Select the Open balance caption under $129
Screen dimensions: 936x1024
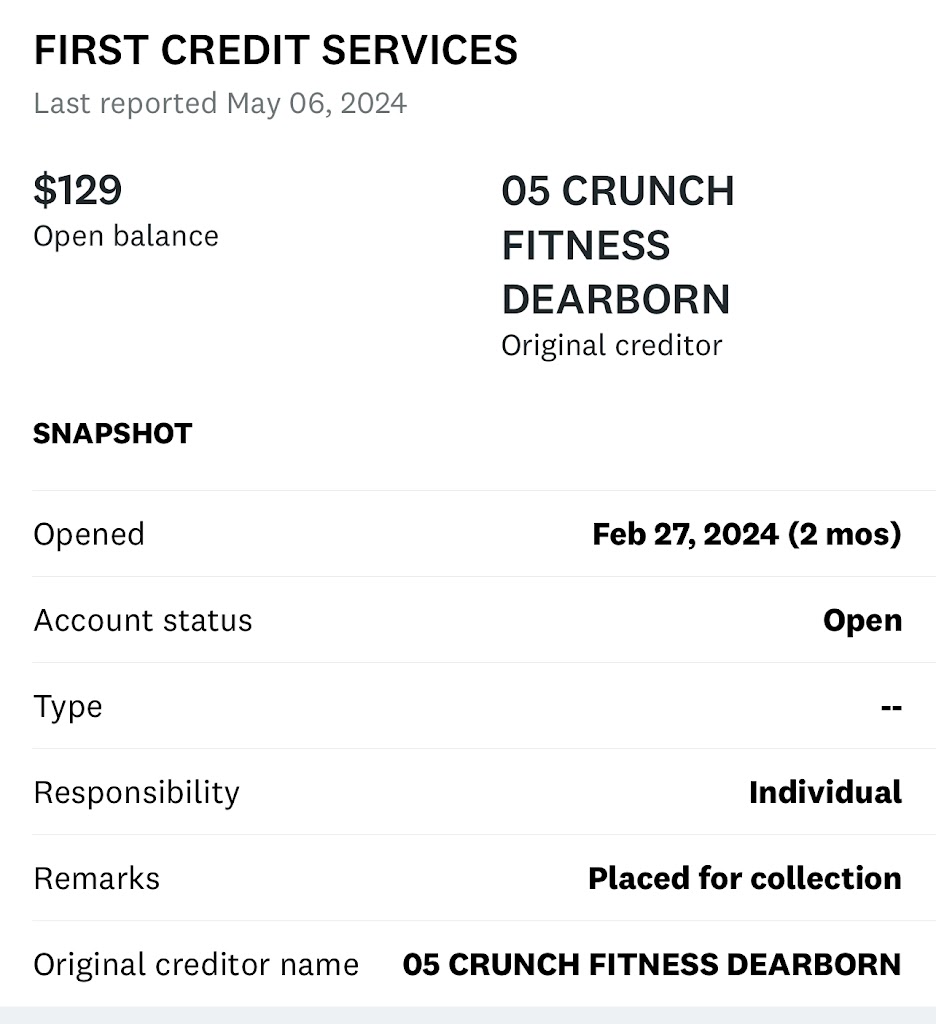point(126,236)
